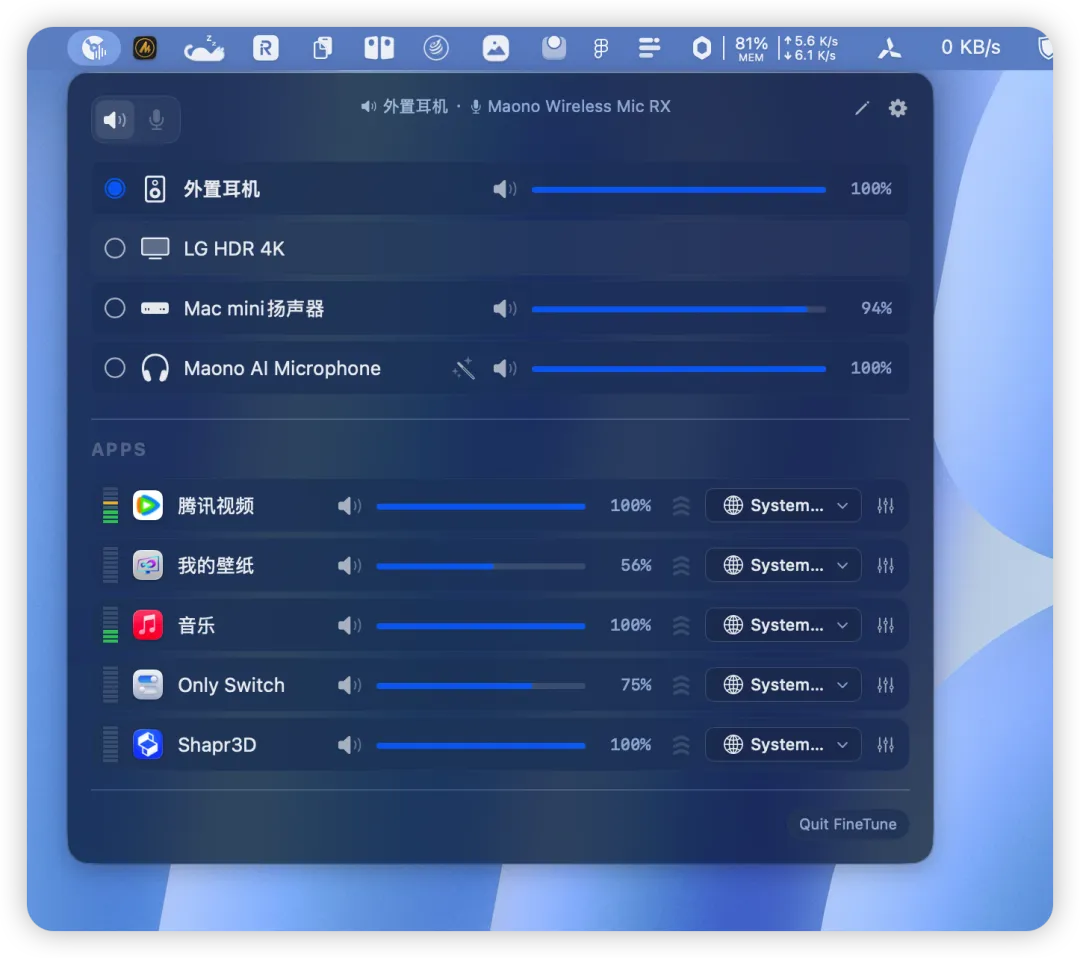
Task: Adjust Only Switch volume slider
Action: coord(481,685)
